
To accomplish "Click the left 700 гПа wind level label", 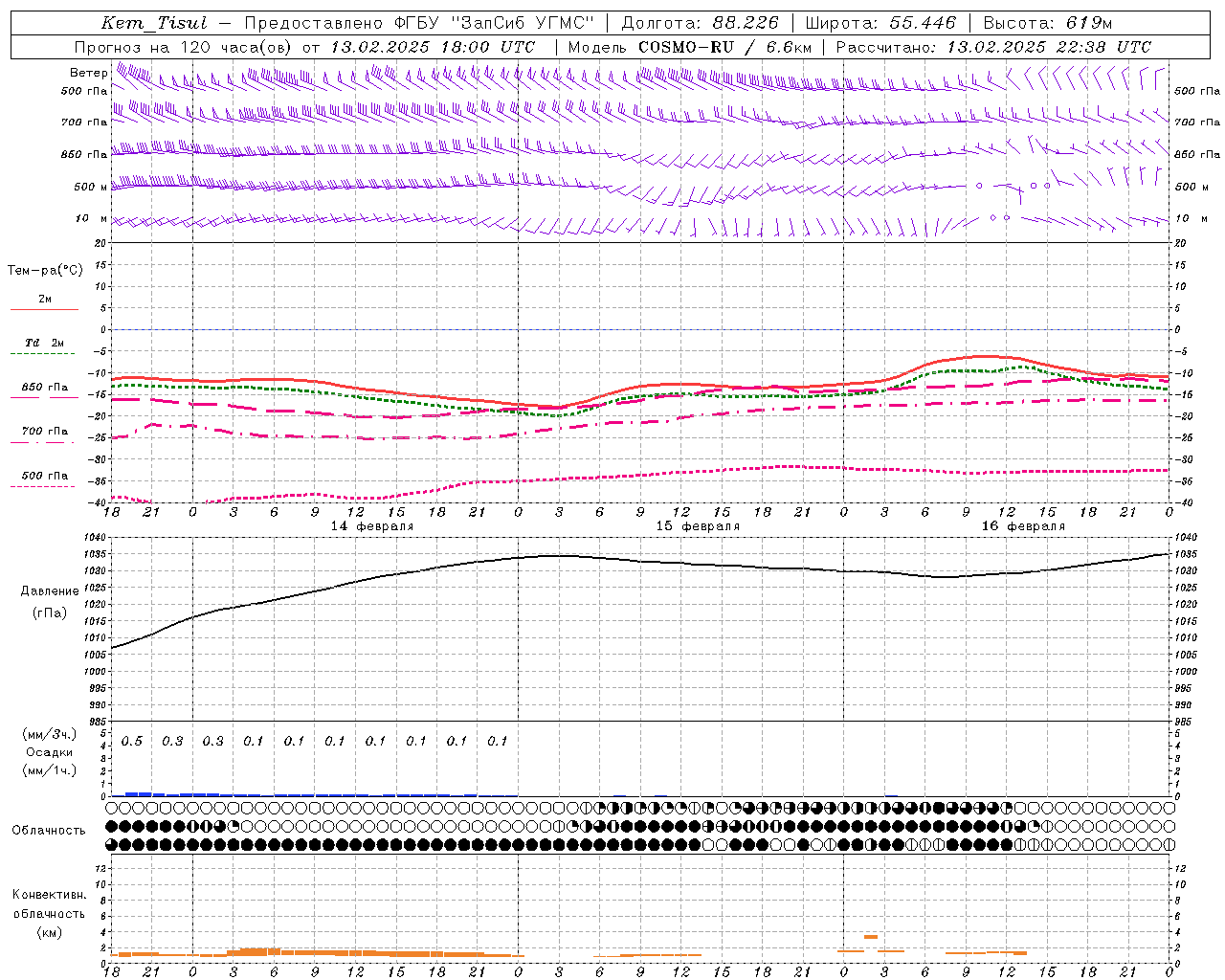I will coord(84,122).
